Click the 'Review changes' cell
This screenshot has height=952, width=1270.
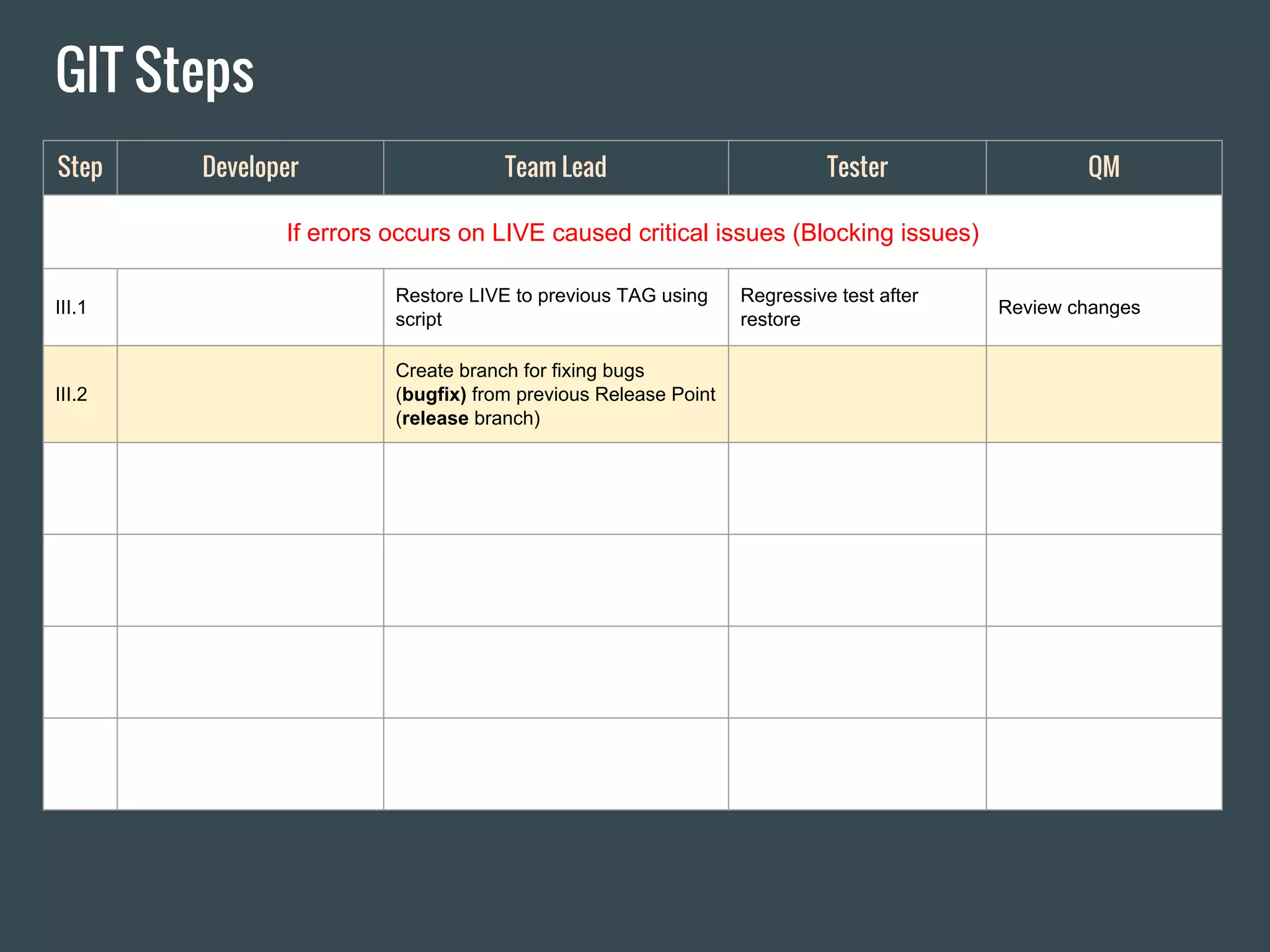pyautogui.click(x=1104, y=307)
